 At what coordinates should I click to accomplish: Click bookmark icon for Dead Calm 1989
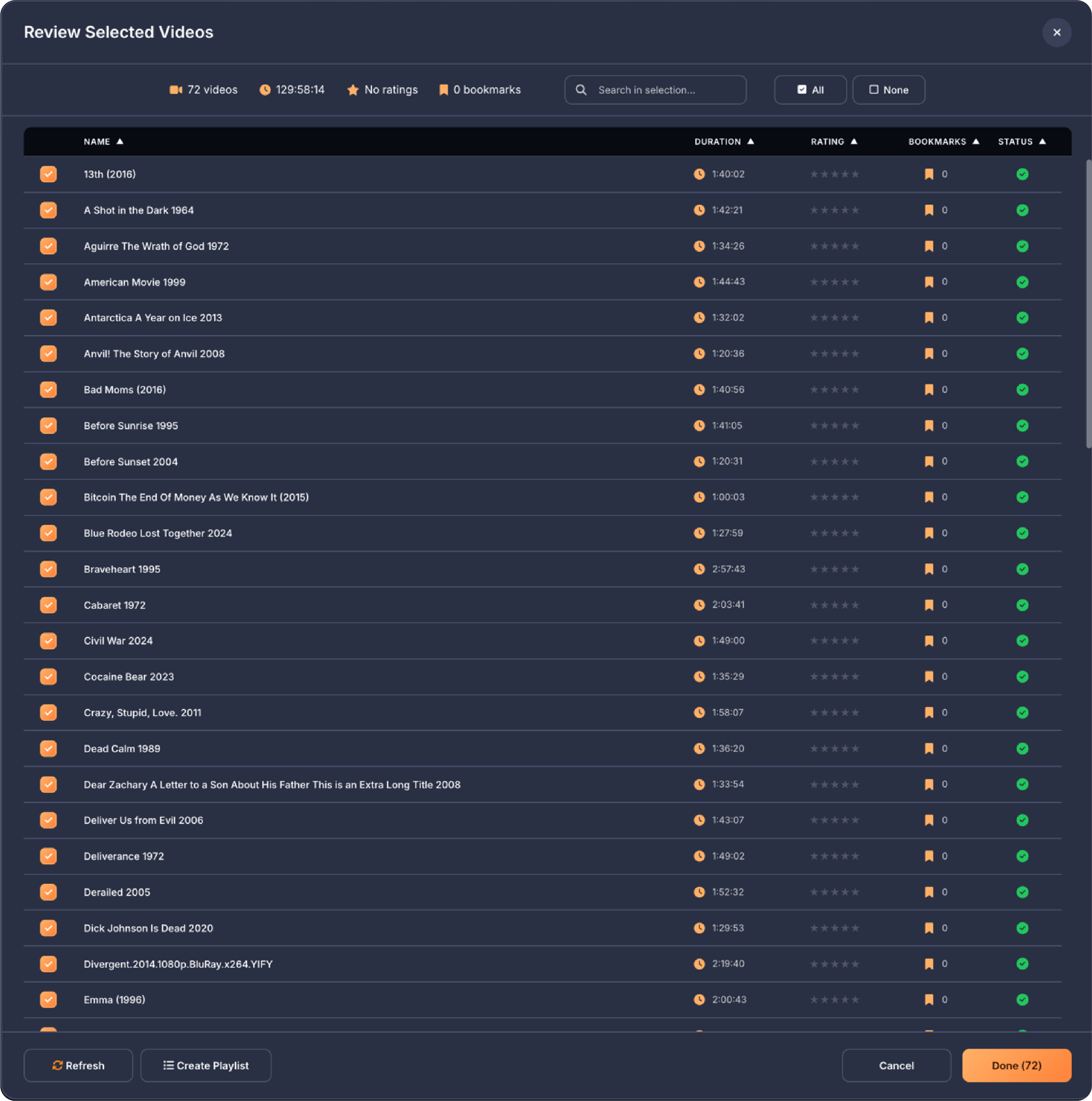coord(928,748)
